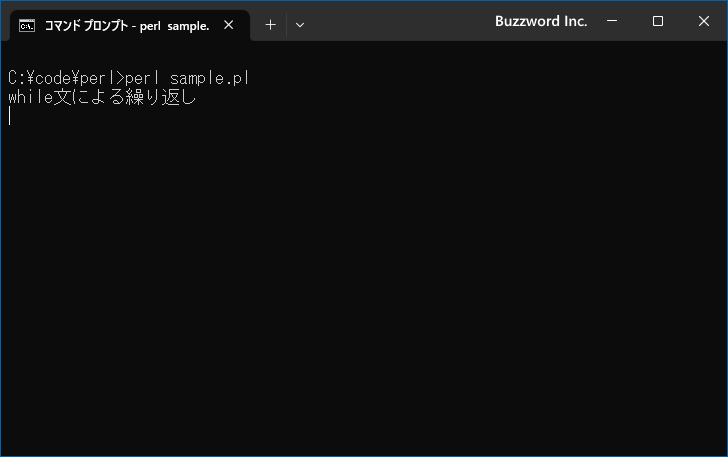This screenshot has width=728, height=457.
Task: Maximize the terminal window
Action: click(657, 21)
